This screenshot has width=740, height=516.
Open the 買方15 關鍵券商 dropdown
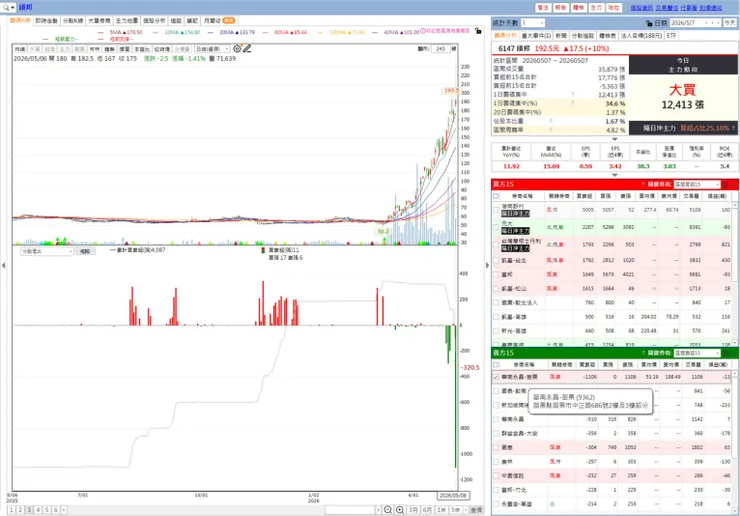(697, 185)
